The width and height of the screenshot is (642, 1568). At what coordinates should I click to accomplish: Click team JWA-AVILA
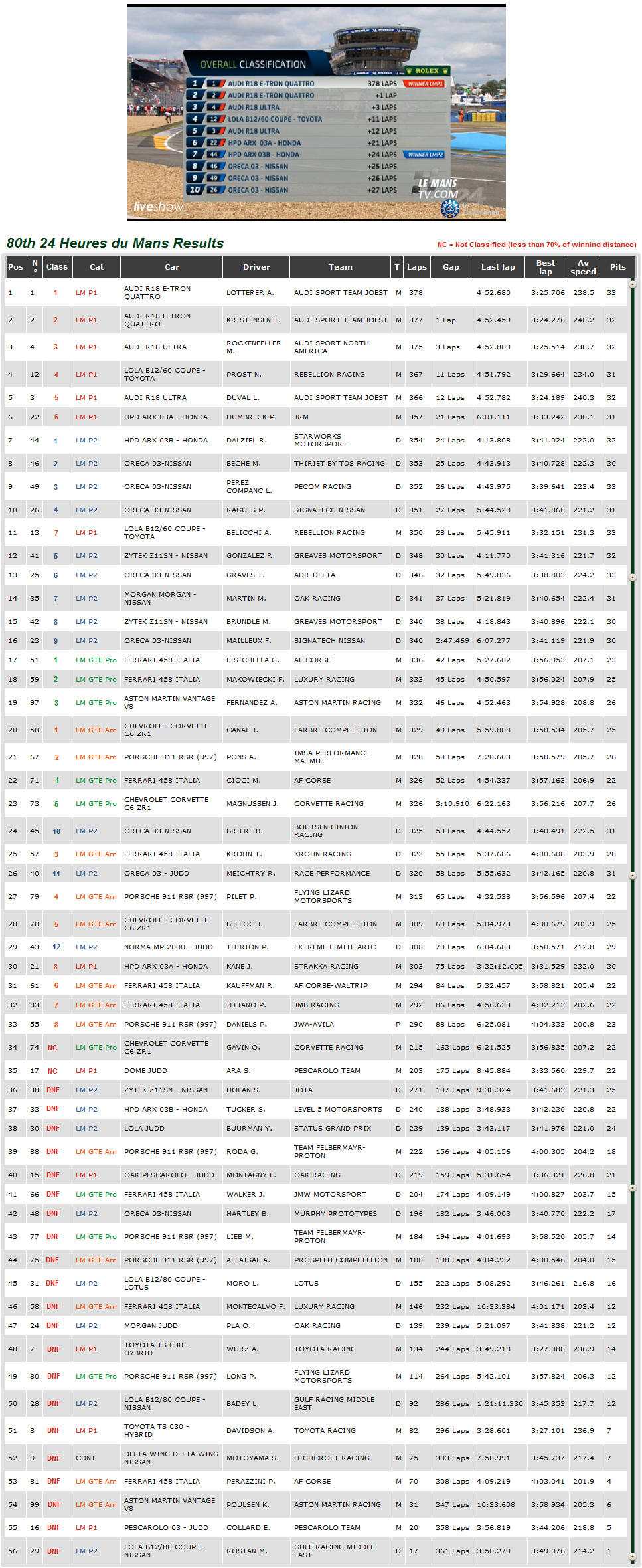point(314,1024)
